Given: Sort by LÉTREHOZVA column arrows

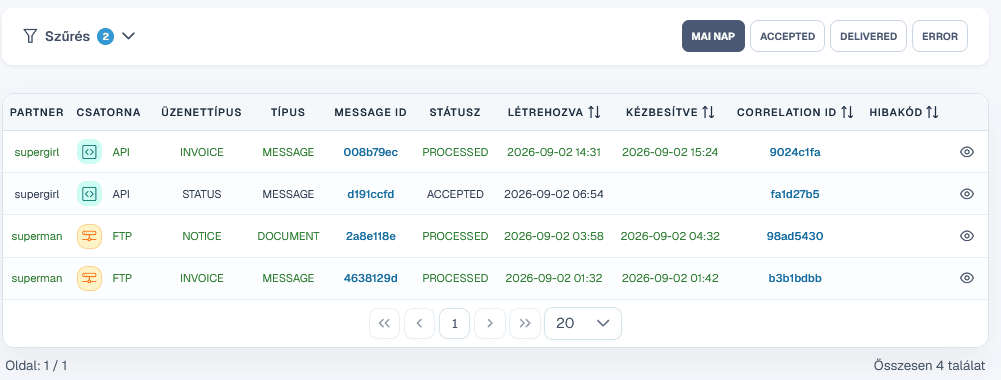Looking at the screenshot, I should [594, 112].
